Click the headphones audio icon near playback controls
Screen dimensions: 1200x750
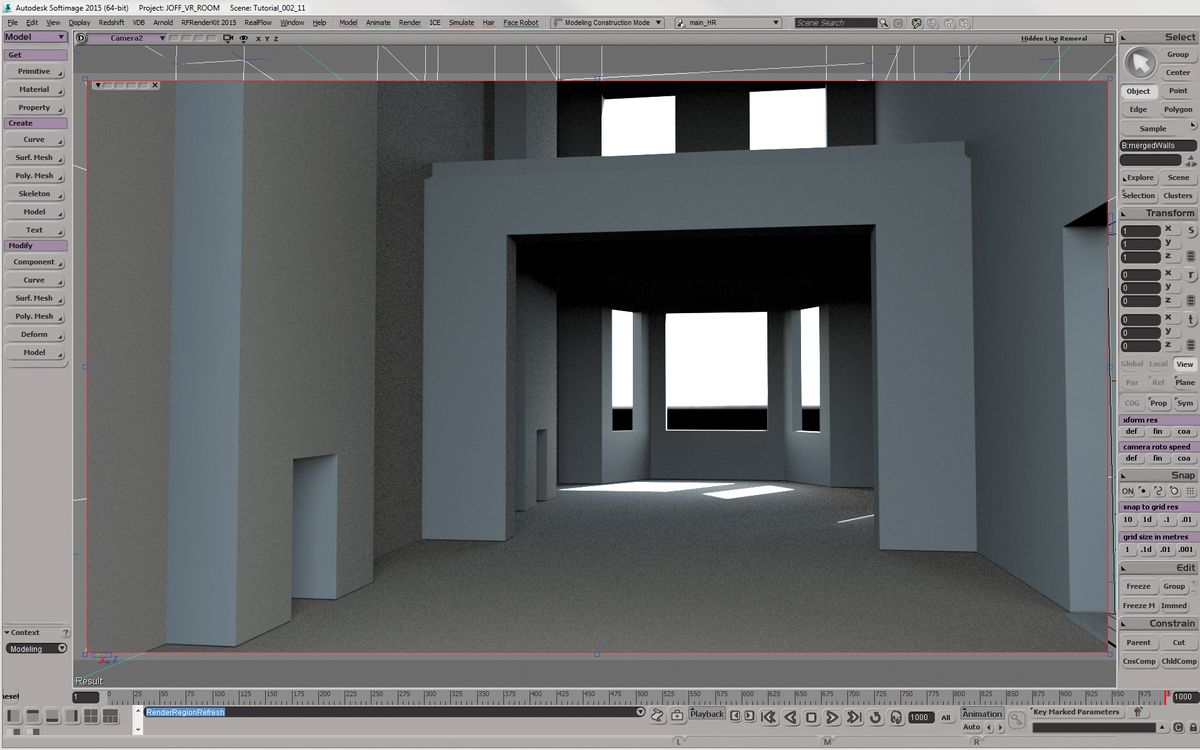896,715
